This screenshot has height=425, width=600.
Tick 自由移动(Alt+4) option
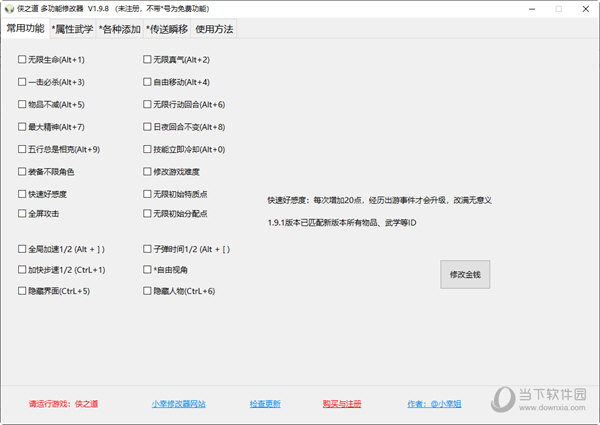pyautogui.click(x=147, y=82)
